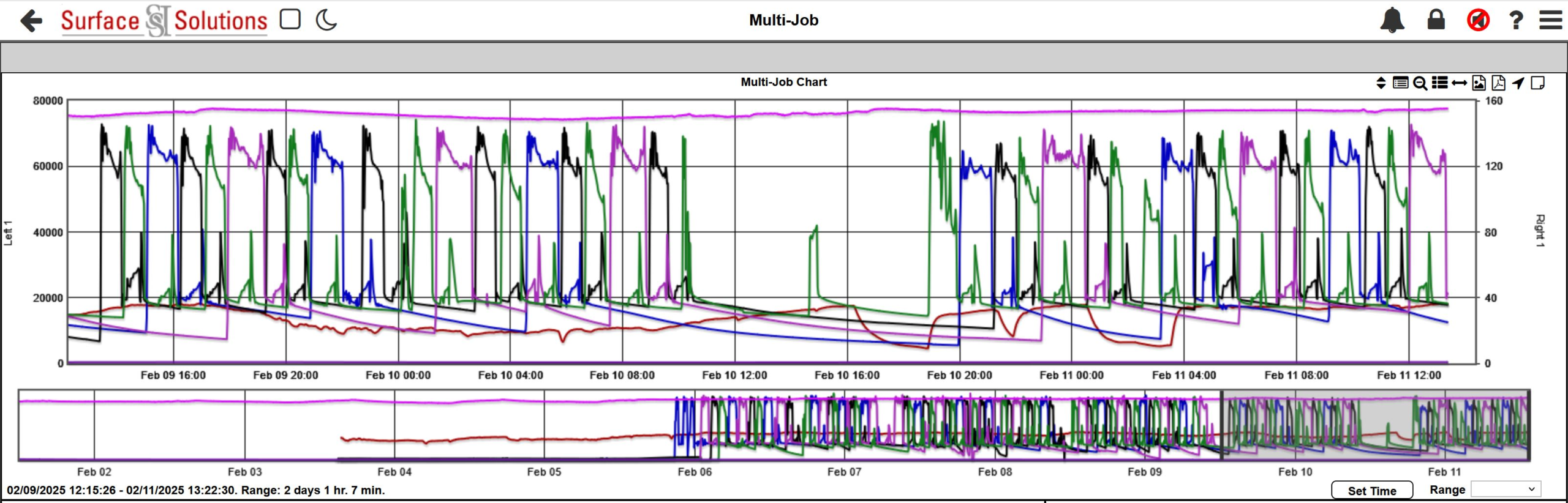This screenshot has width=1568, height=503.
Task: Click the cursor pointer arrow chart icon
Action: 1518,83
